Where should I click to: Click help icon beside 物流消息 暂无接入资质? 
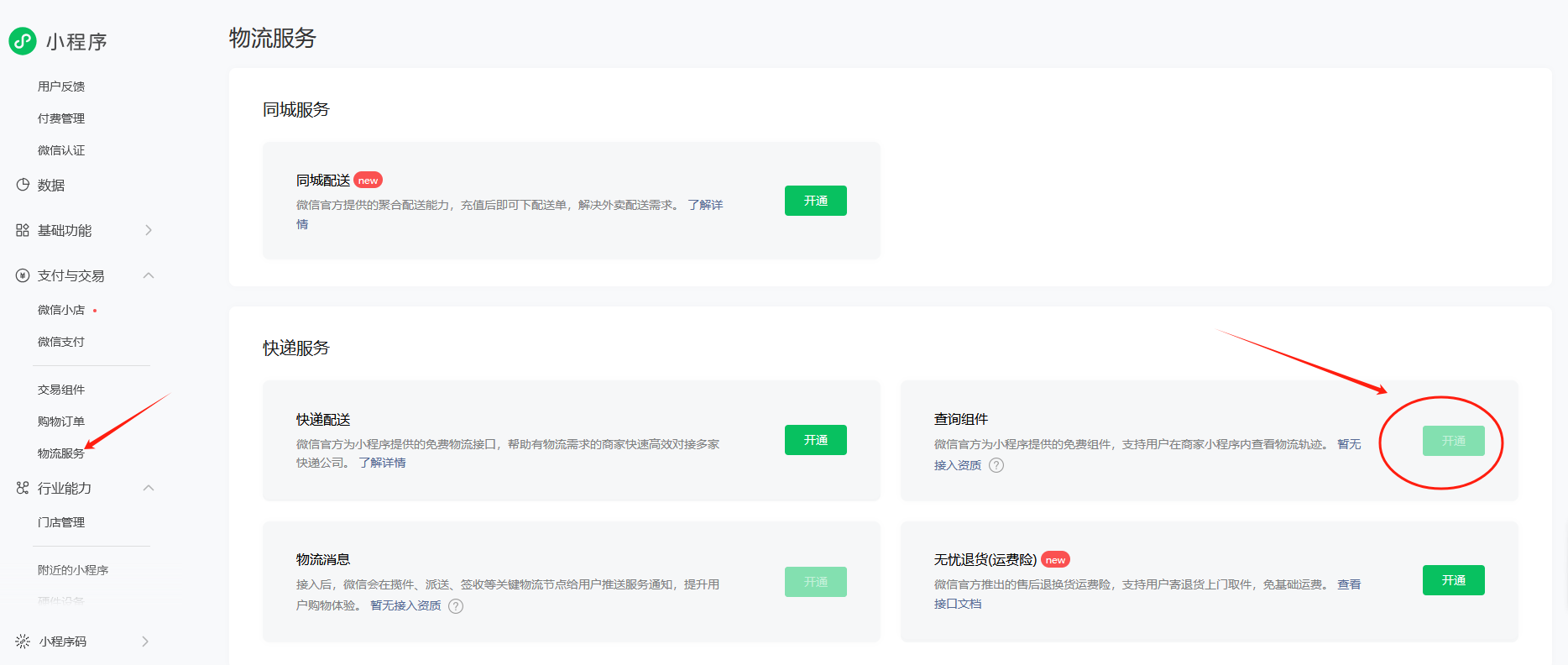pos(456,606)
